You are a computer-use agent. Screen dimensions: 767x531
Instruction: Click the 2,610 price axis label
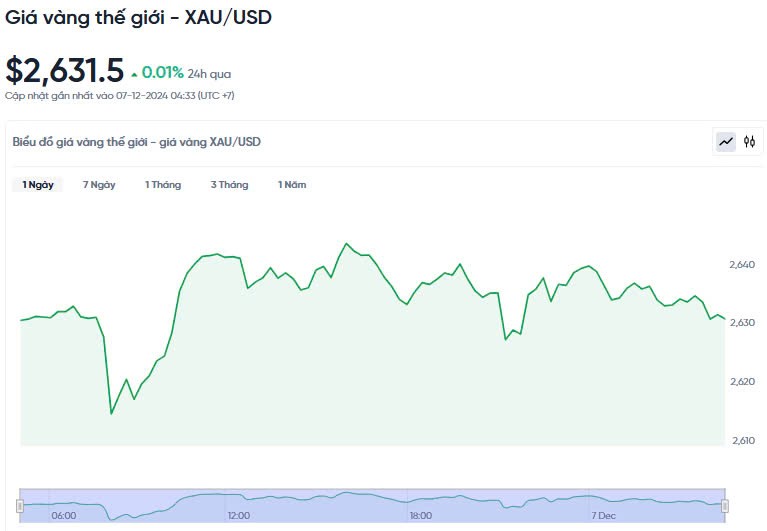[742, 440]
